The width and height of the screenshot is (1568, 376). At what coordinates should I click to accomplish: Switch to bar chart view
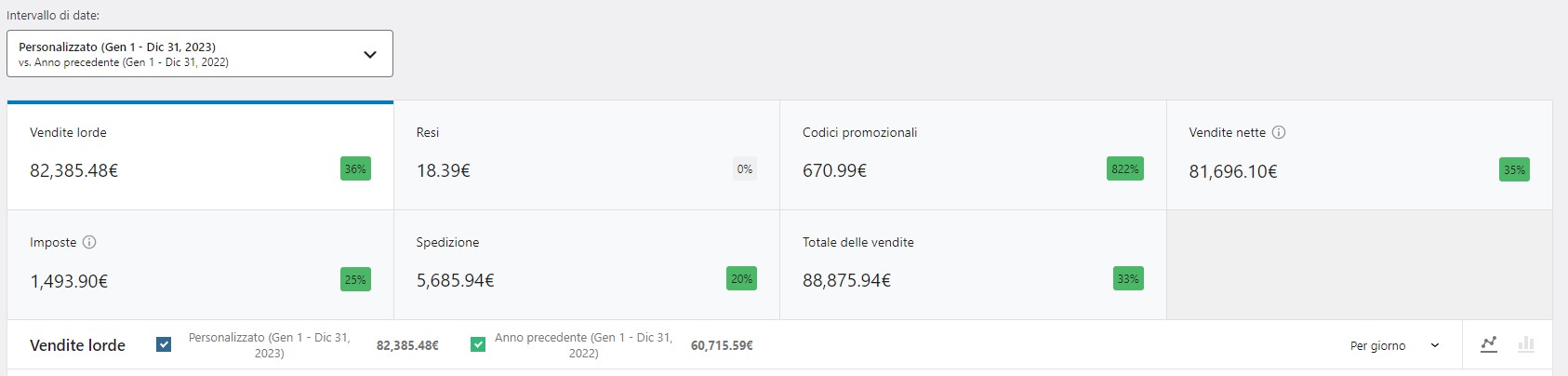[x=1525, y=344]
